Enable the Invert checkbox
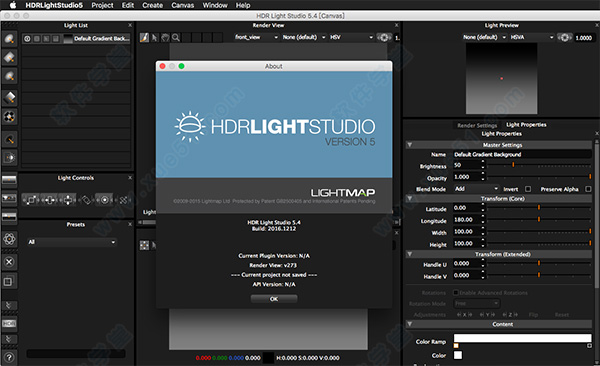Image resolution: width=600 pixels, height=366 pixels. pos(528,189)
